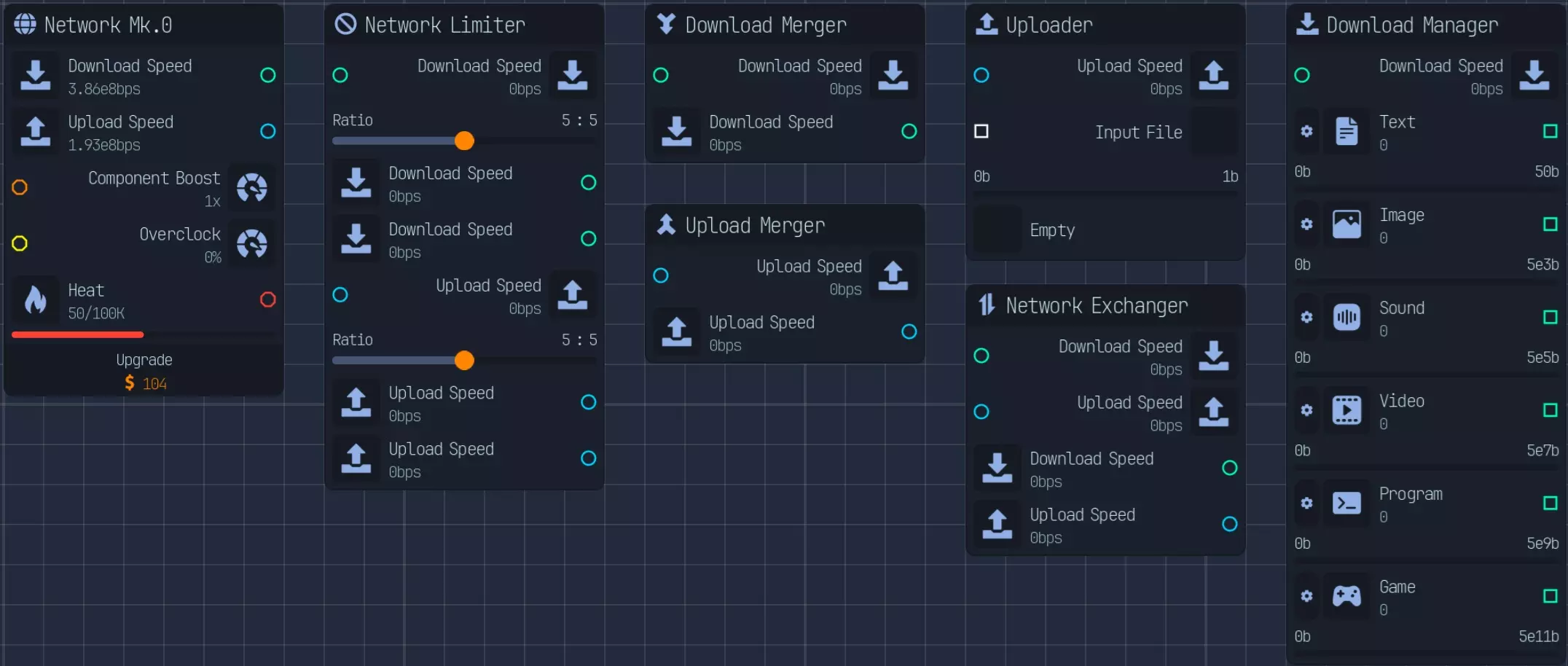
Task: Toggle the Game output square connector
Action: [x=1551, y=596]
